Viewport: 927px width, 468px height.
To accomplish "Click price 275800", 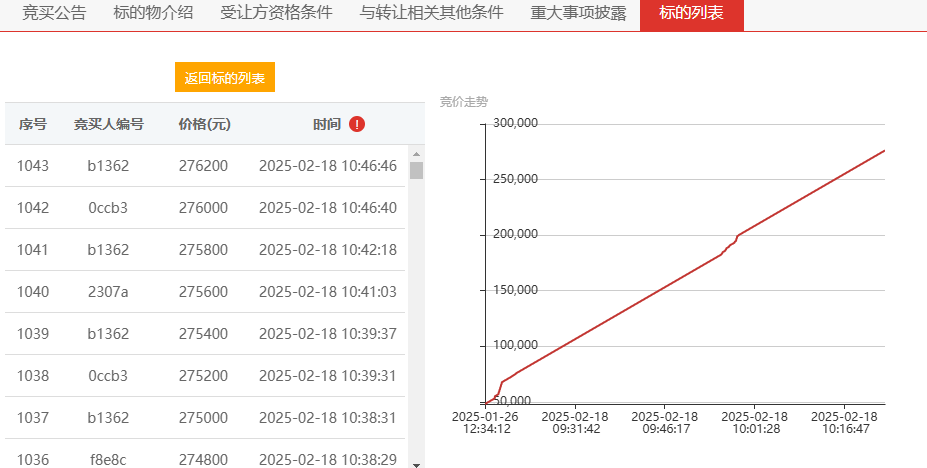I will click(203, 250).
